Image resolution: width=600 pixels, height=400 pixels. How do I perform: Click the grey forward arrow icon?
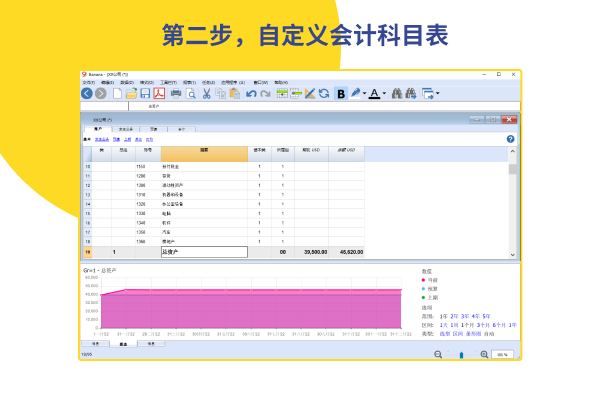(x=101, y=93)
